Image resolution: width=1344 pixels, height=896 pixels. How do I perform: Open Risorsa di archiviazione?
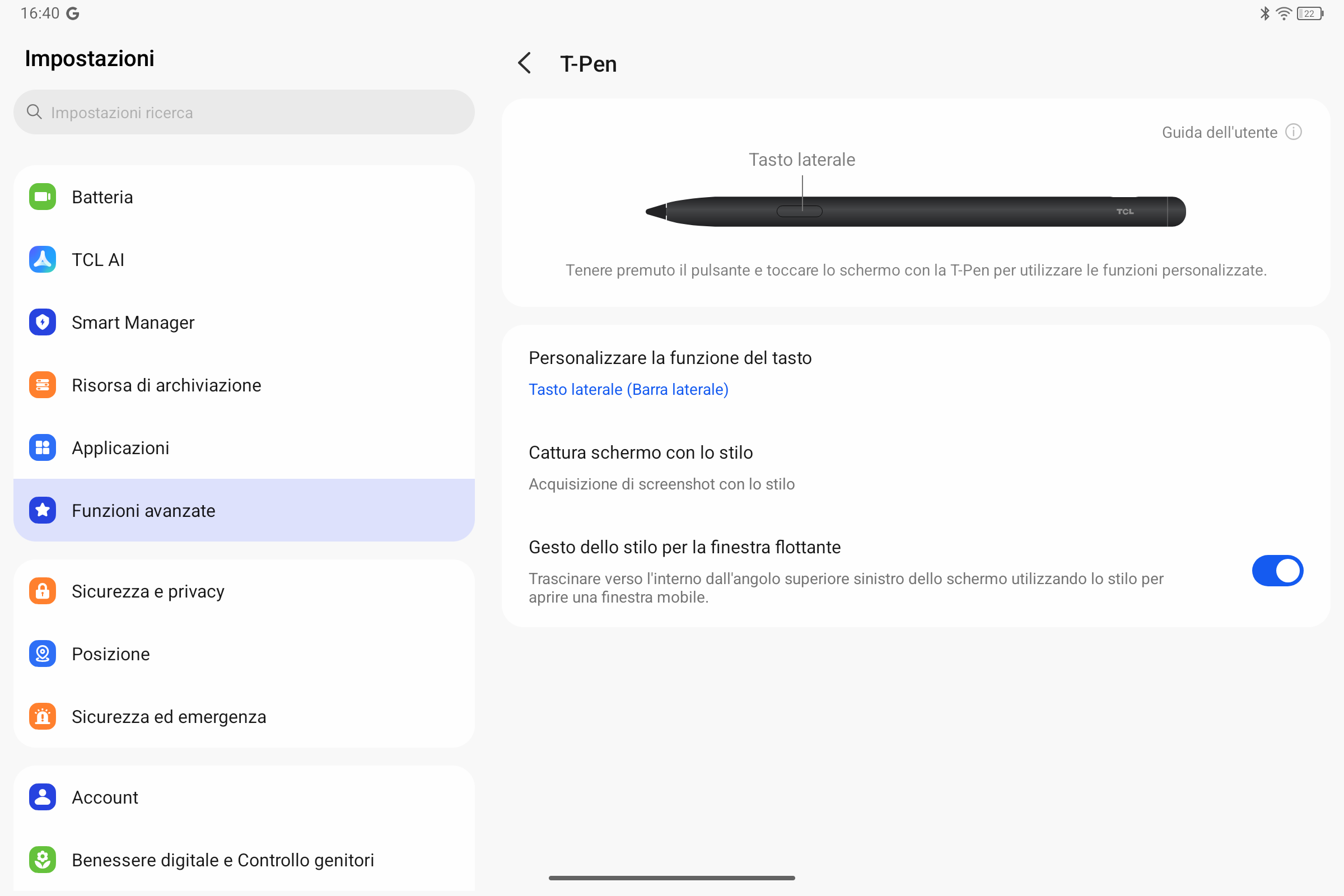pyautogui.click(x=244, y=385)
